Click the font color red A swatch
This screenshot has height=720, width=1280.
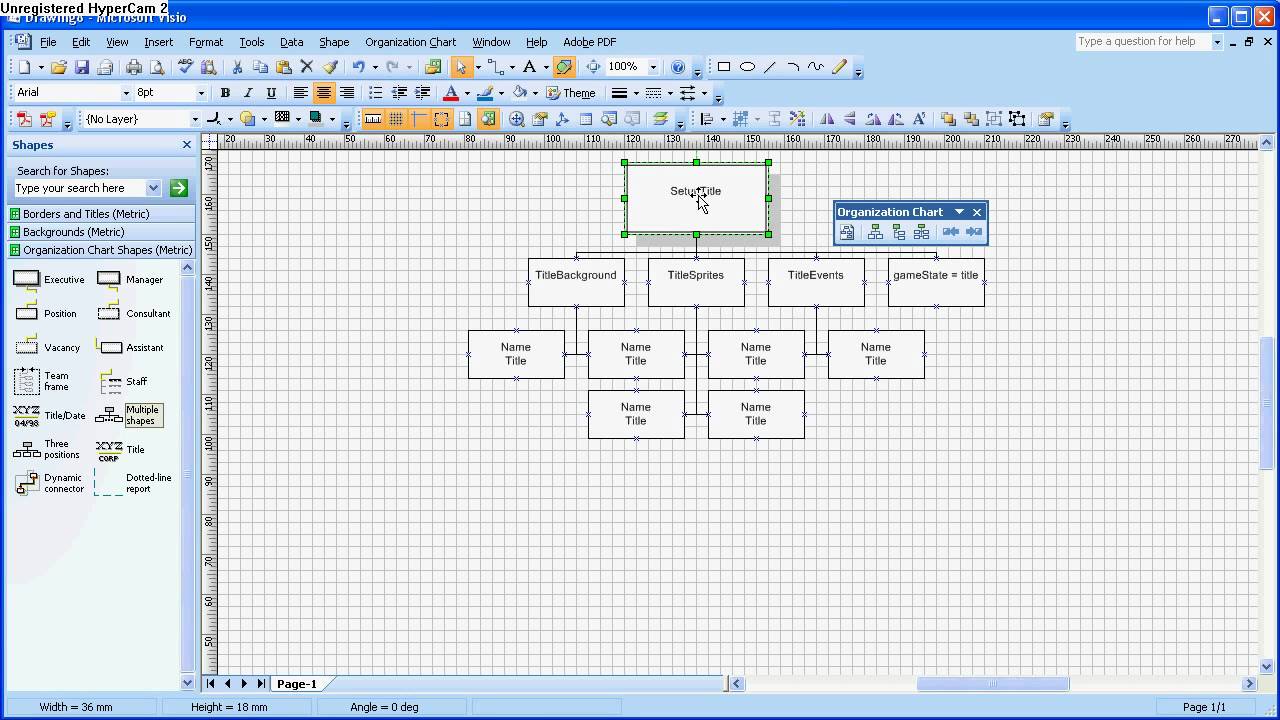(451, 93)
